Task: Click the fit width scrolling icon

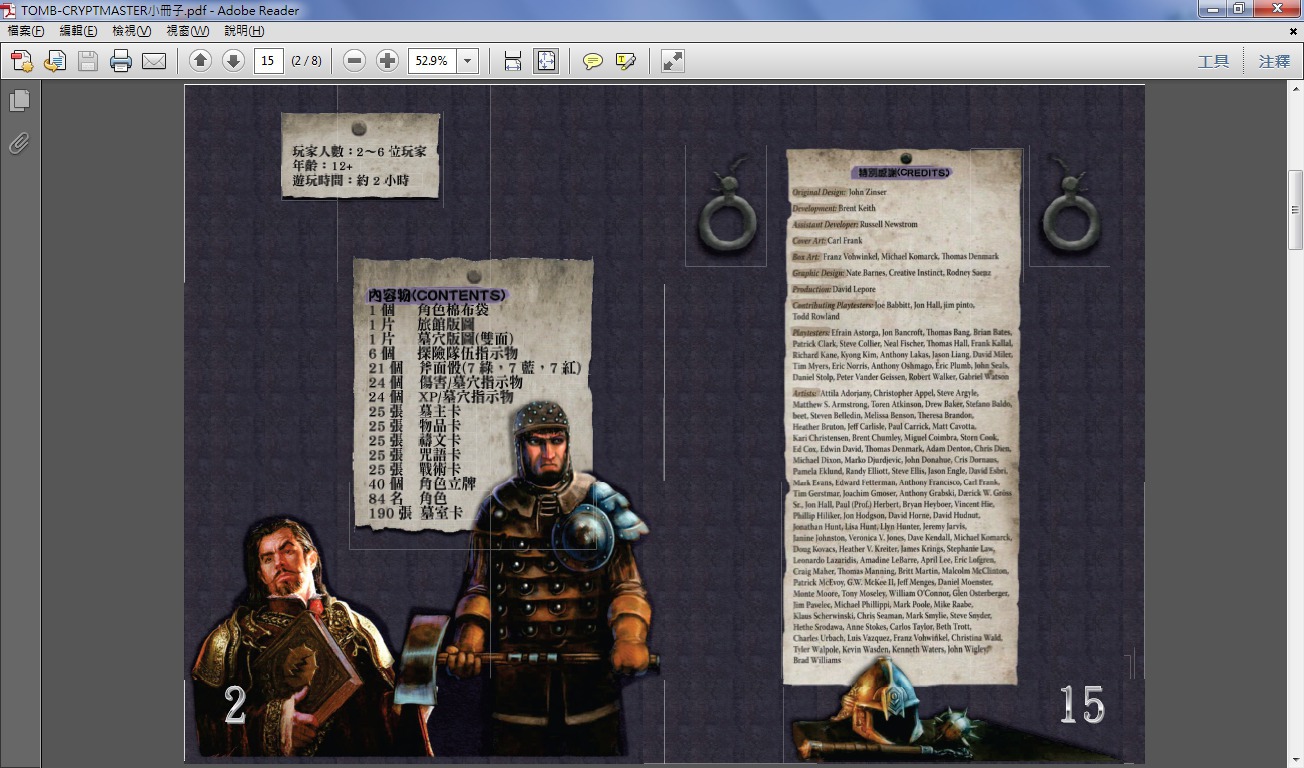Action: tap(513, 61)
